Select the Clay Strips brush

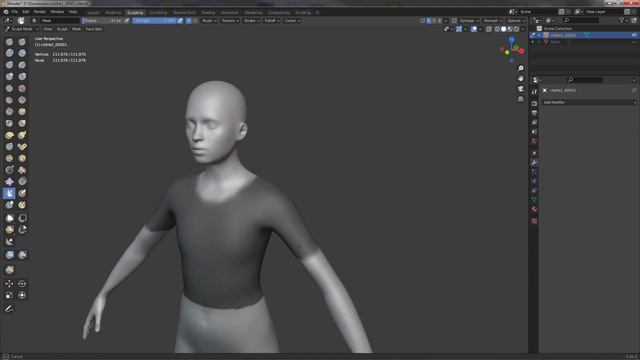tap(22, 53)
